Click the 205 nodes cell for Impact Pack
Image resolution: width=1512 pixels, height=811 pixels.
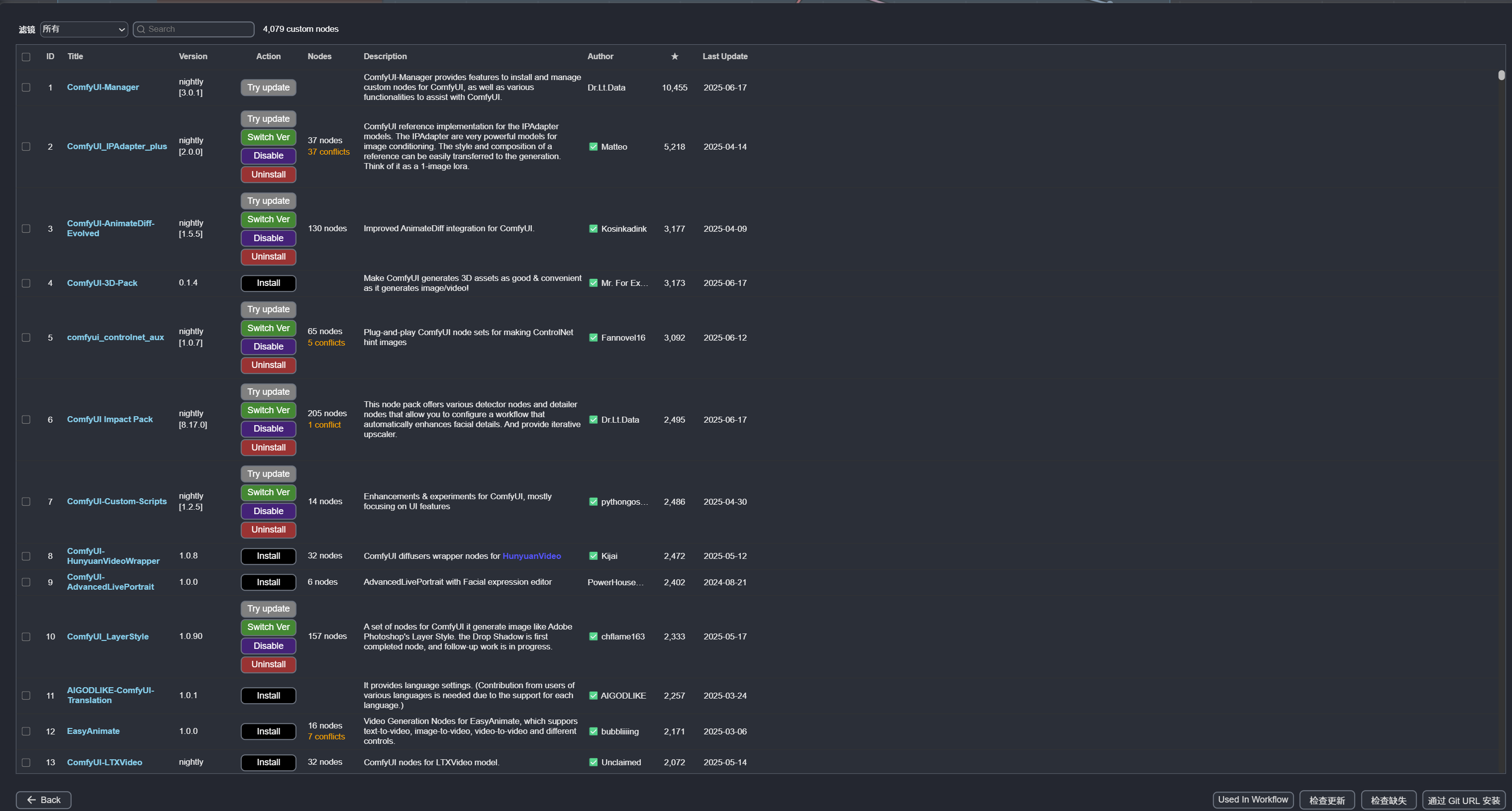coord(327,413)
